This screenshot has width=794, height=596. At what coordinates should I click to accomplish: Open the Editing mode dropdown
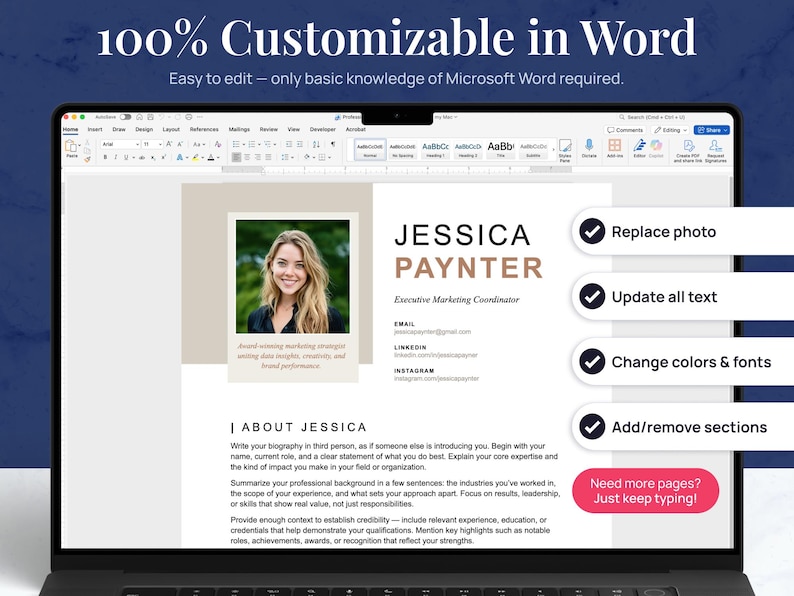671,130
